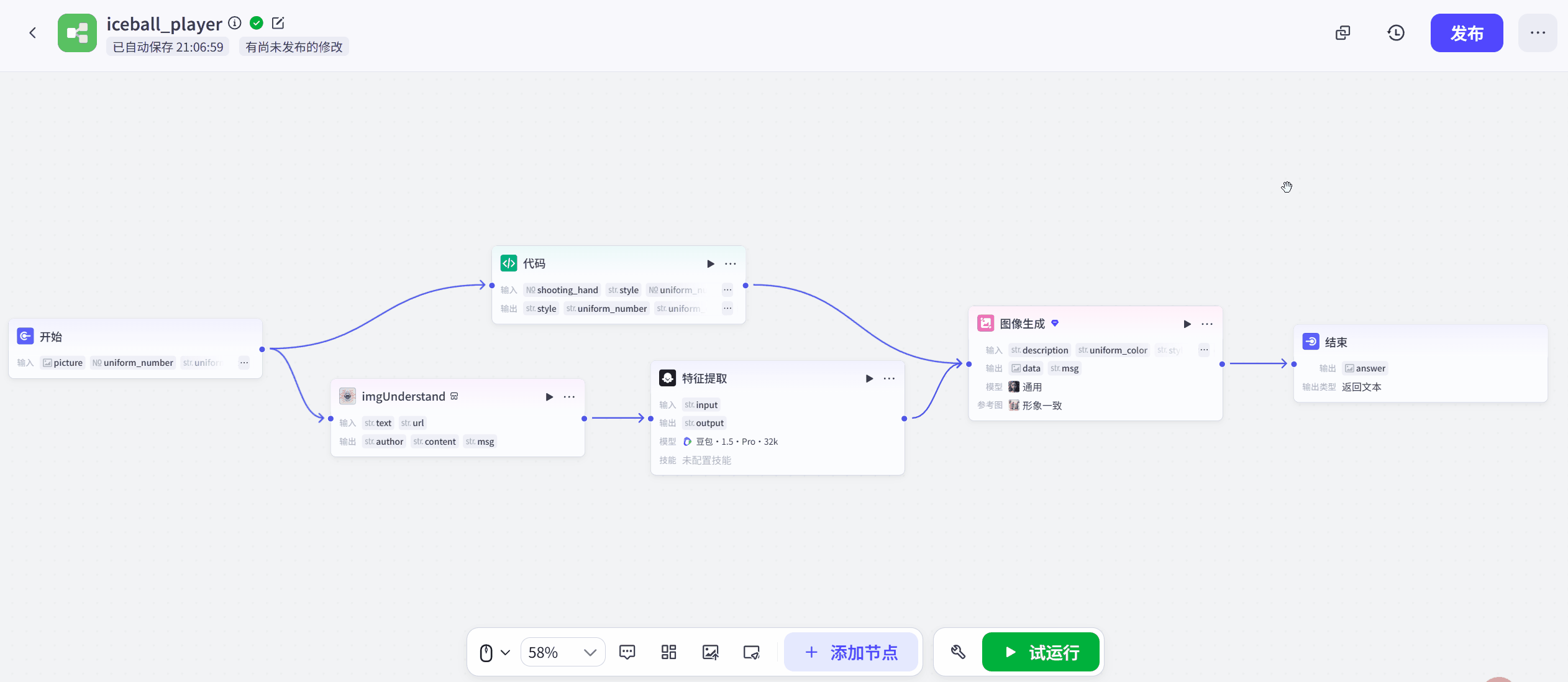Click the edit pencil beside iceball_player

point(278,24)
